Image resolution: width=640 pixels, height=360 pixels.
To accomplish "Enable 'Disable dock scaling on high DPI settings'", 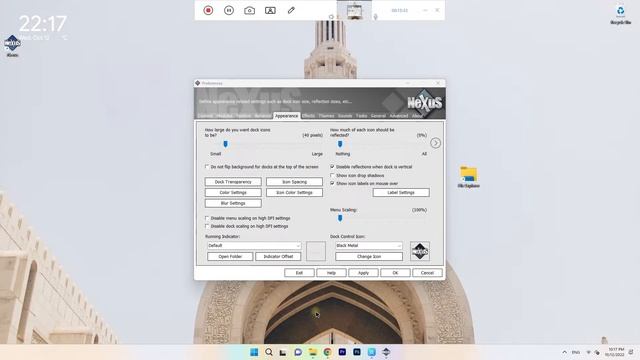I will (x=207, y=226).
